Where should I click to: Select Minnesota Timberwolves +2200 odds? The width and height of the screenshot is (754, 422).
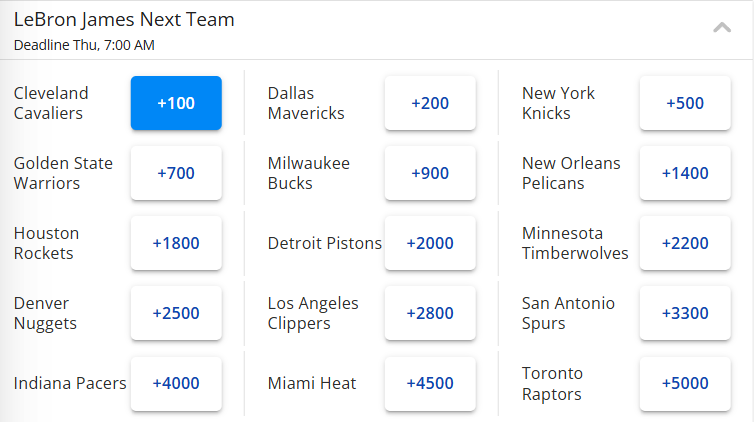click(685, 243)
